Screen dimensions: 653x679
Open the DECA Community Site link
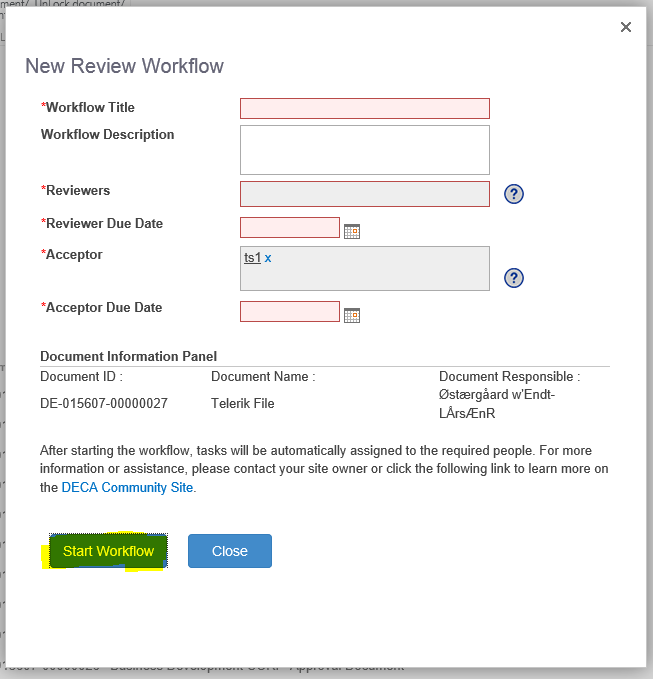[128, 488]
